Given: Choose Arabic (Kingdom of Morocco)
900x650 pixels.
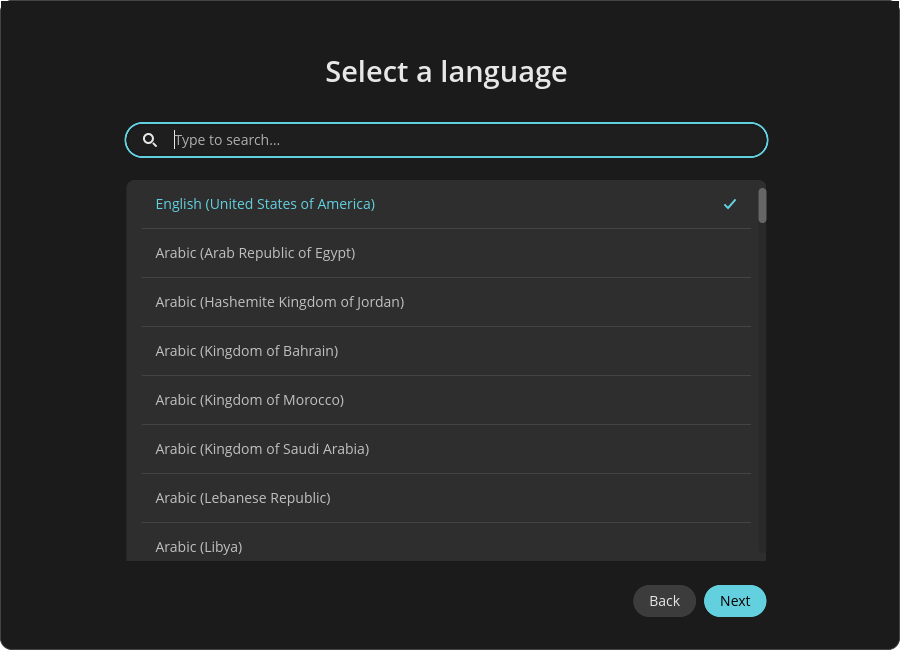Looking at the screenshot, I should tap(249, 400).
